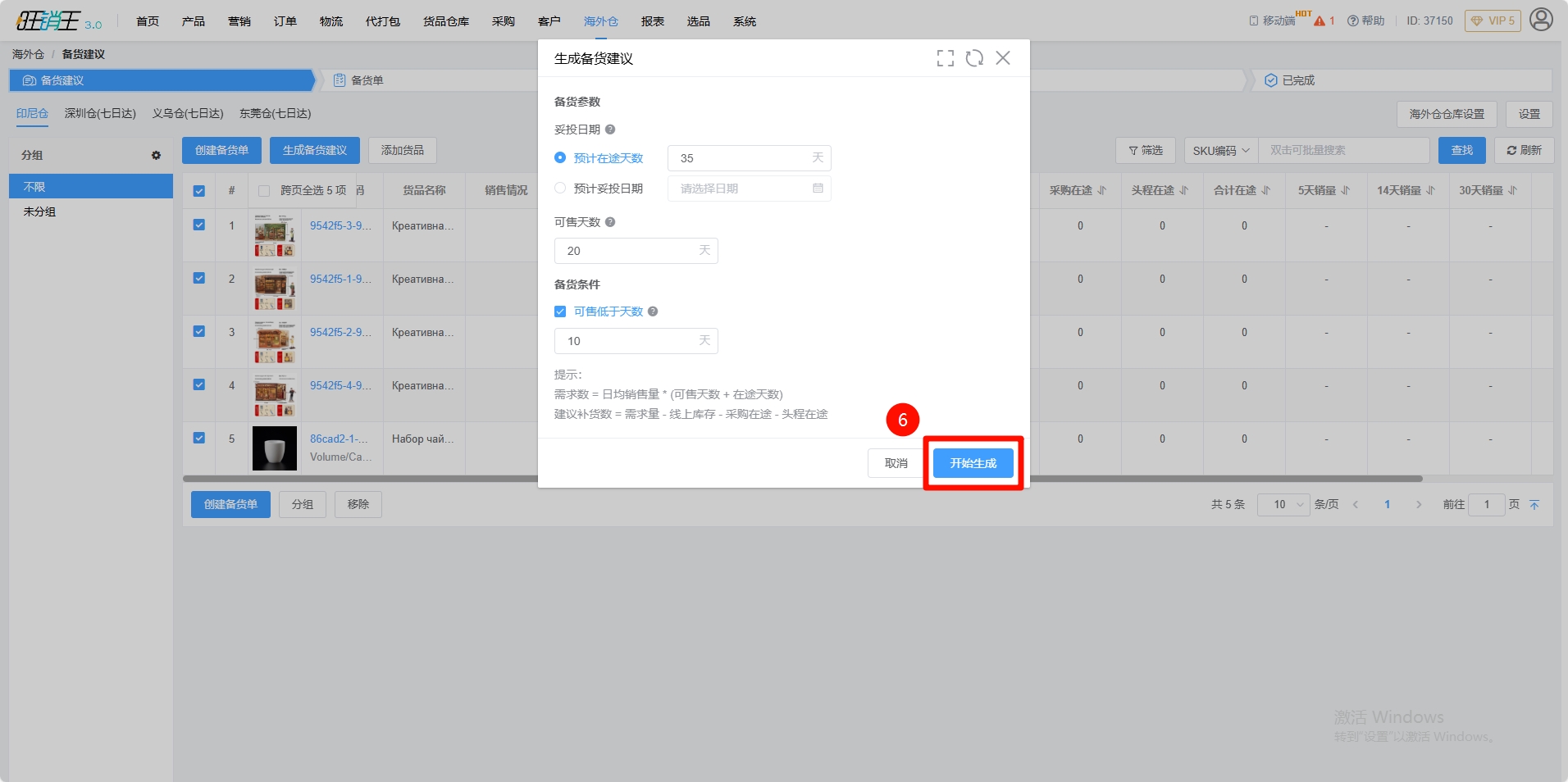Click help icon beside 可售低于天数

pos(653,311)
